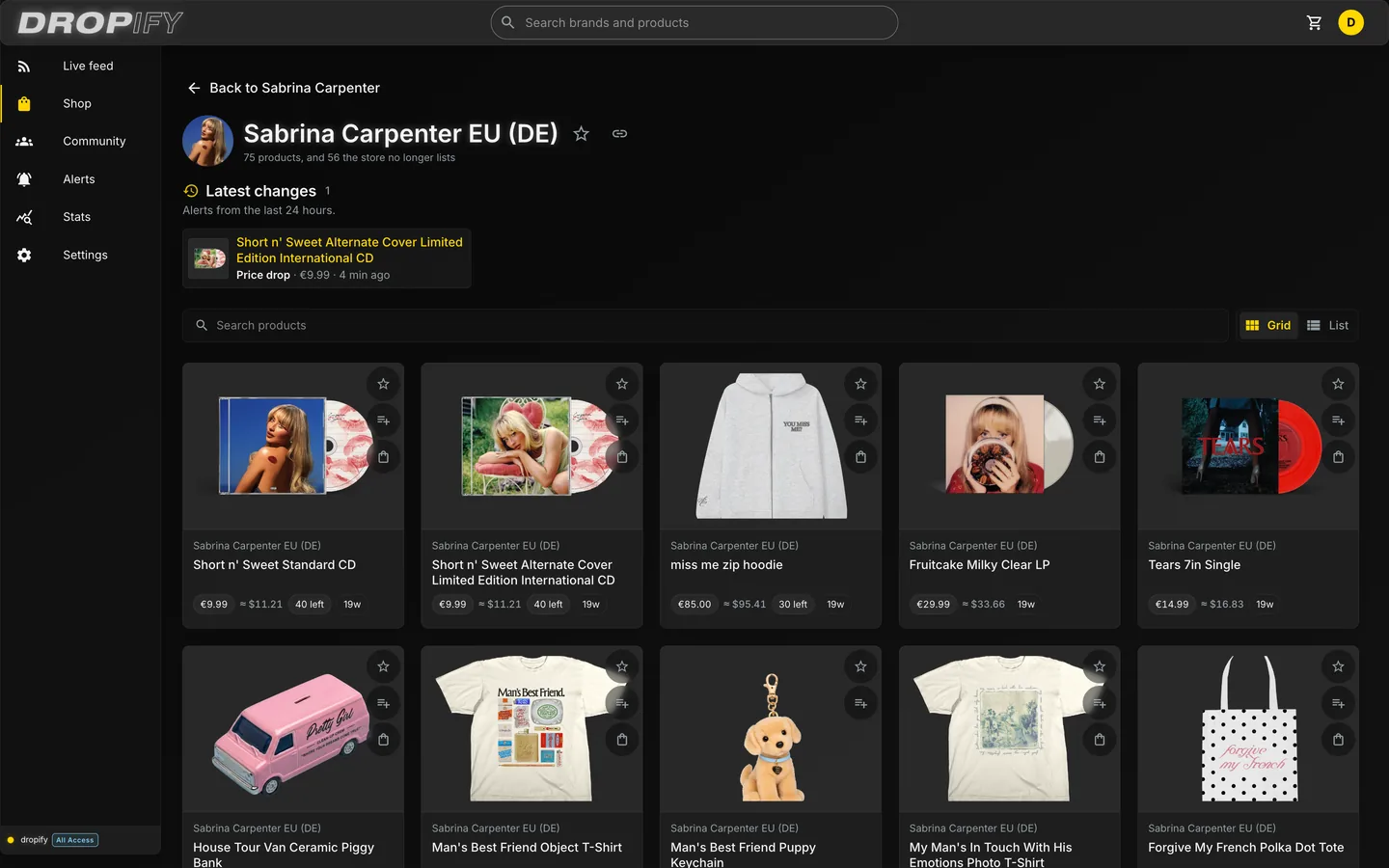Open the shopping cart icon
The width and height of the screenshot is (1389, 868).
1314,22
